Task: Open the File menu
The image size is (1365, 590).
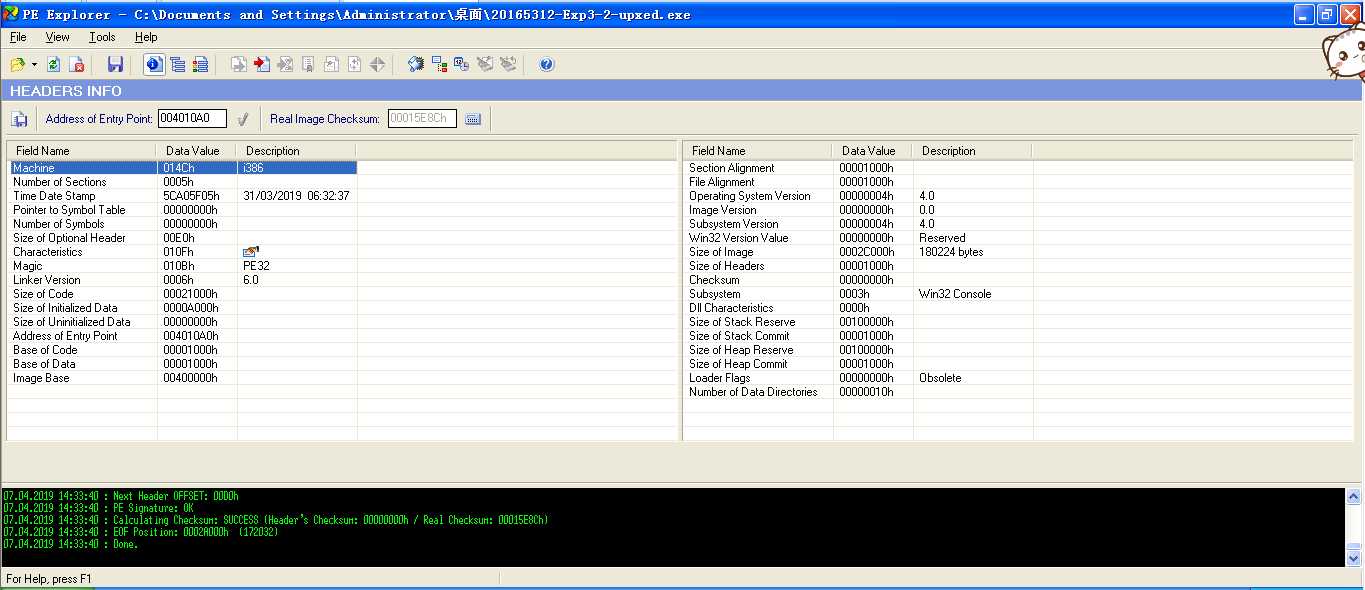Action: point(18,37)
